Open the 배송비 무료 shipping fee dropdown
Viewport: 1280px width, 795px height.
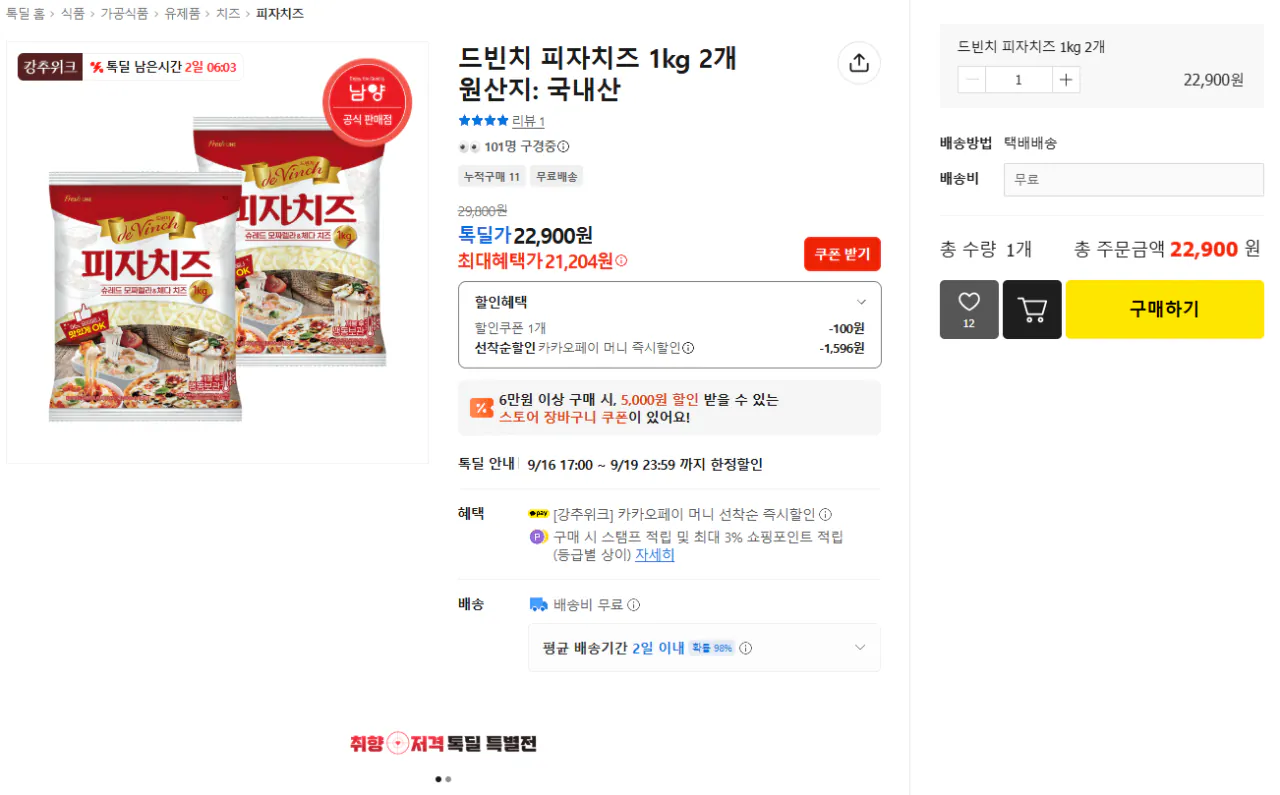point(1134,180)
